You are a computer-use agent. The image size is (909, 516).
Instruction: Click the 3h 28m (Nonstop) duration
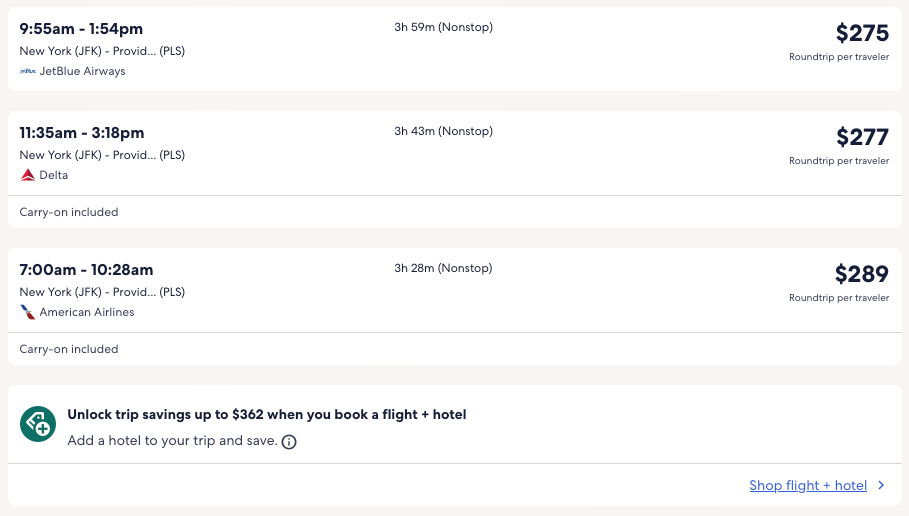point(443,268)
